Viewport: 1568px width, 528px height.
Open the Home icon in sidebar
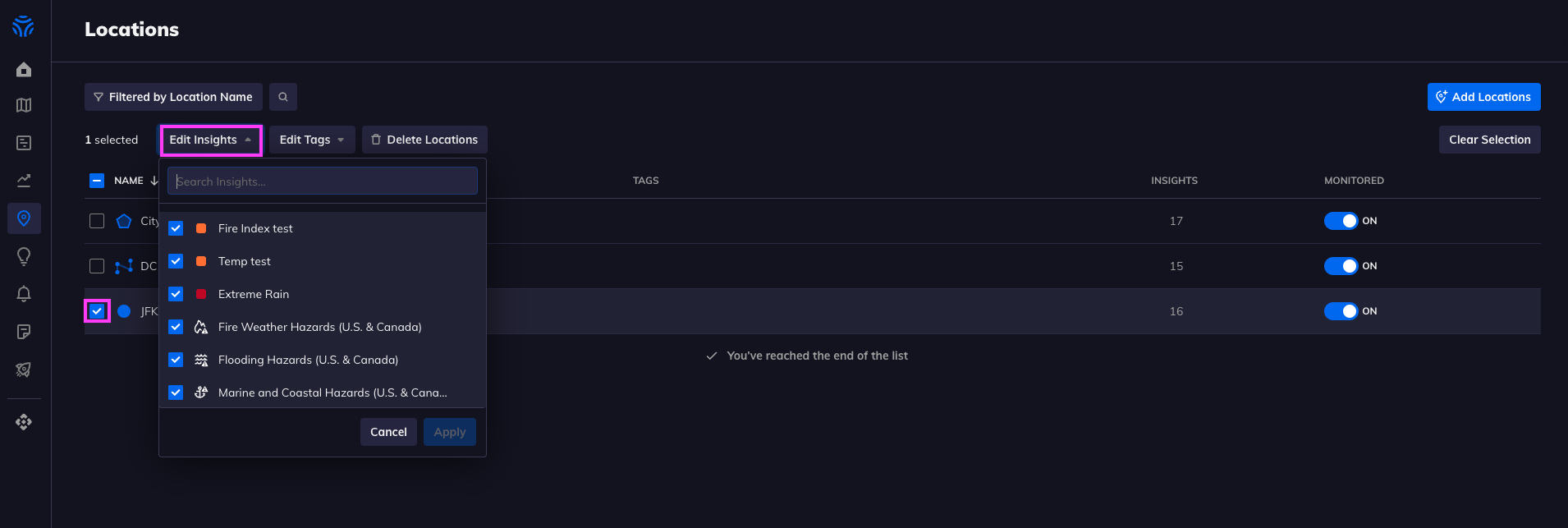[x=24, y=70]
